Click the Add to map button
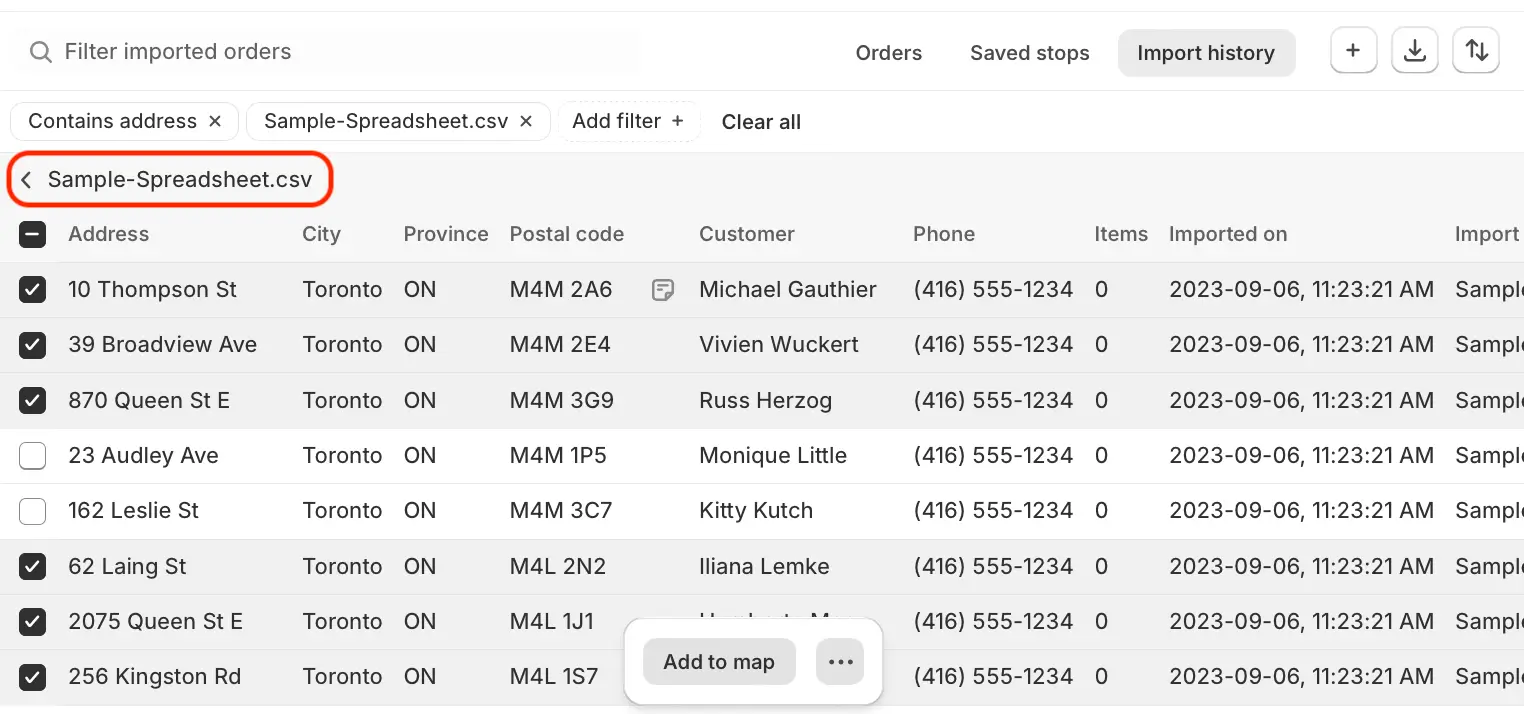 click(719, 662)
